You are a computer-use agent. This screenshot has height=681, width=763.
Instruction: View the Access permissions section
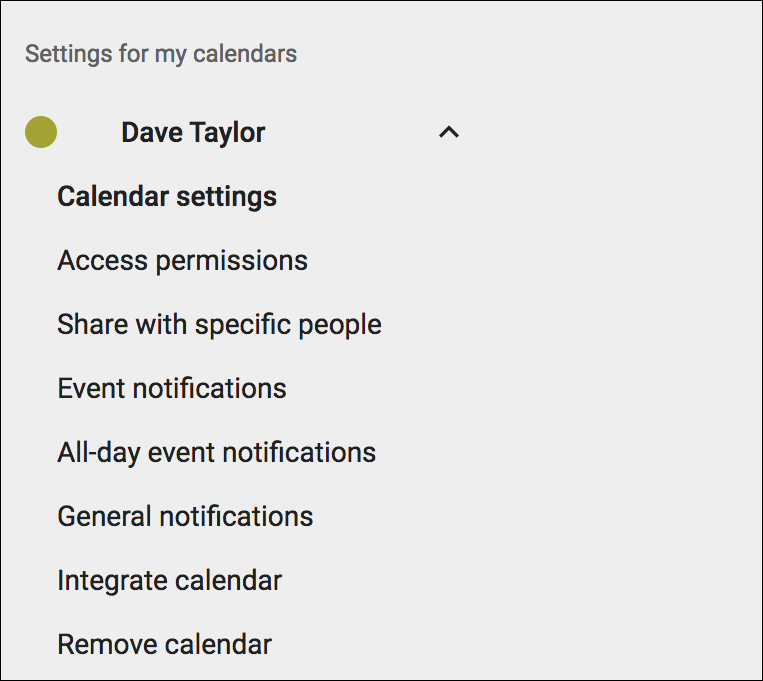pyautogui.click(x=182, y=261)
